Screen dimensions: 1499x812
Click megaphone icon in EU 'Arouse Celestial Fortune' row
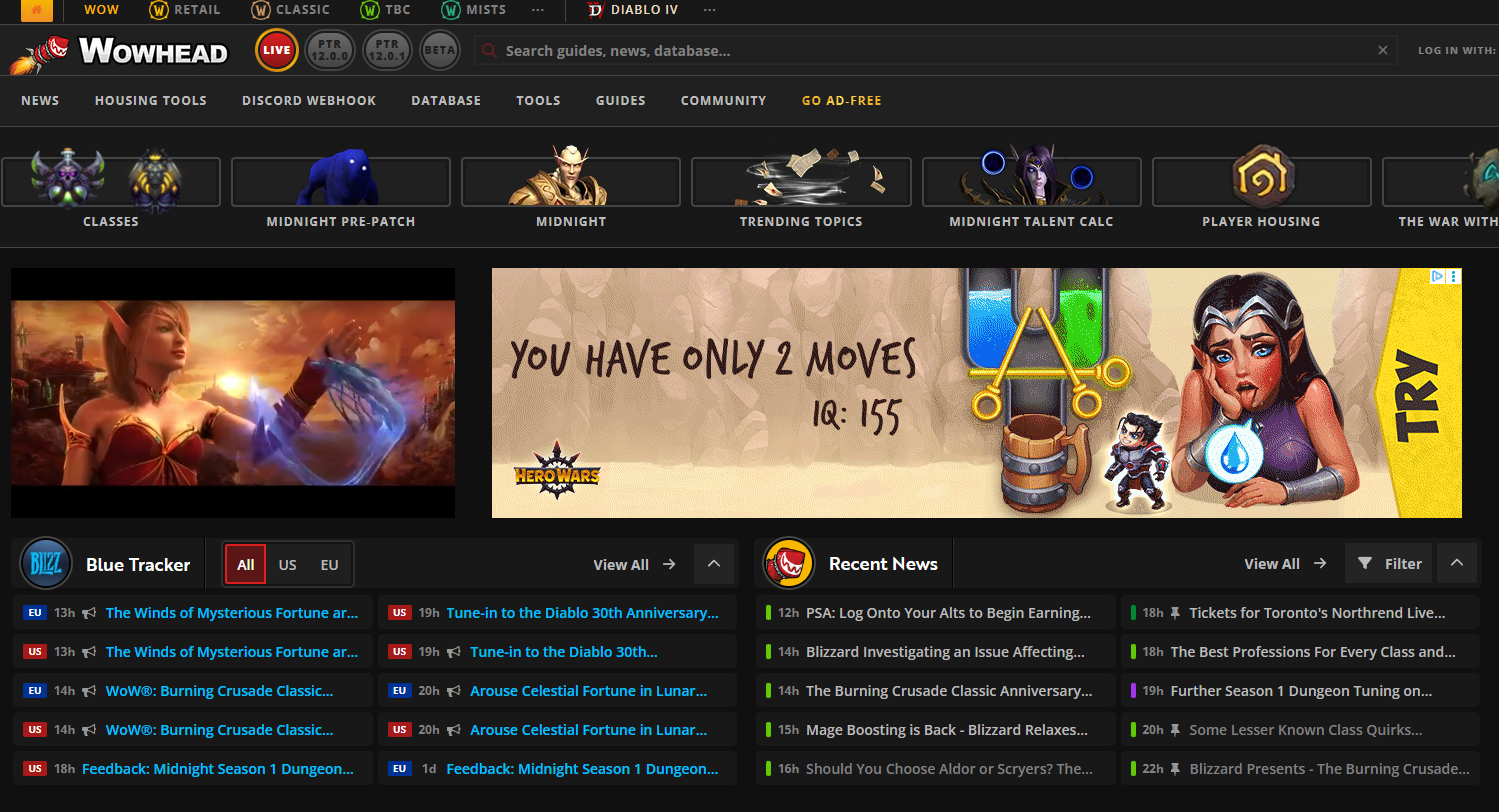455,691
